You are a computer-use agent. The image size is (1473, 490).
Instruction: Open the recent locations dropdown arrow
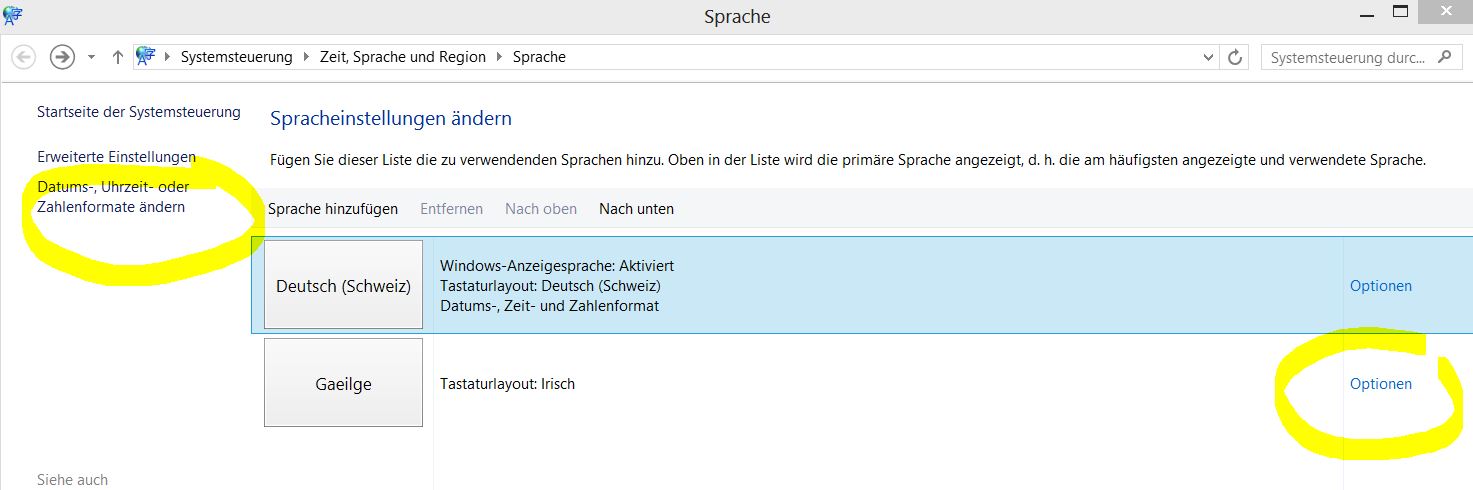pos(91,57)
